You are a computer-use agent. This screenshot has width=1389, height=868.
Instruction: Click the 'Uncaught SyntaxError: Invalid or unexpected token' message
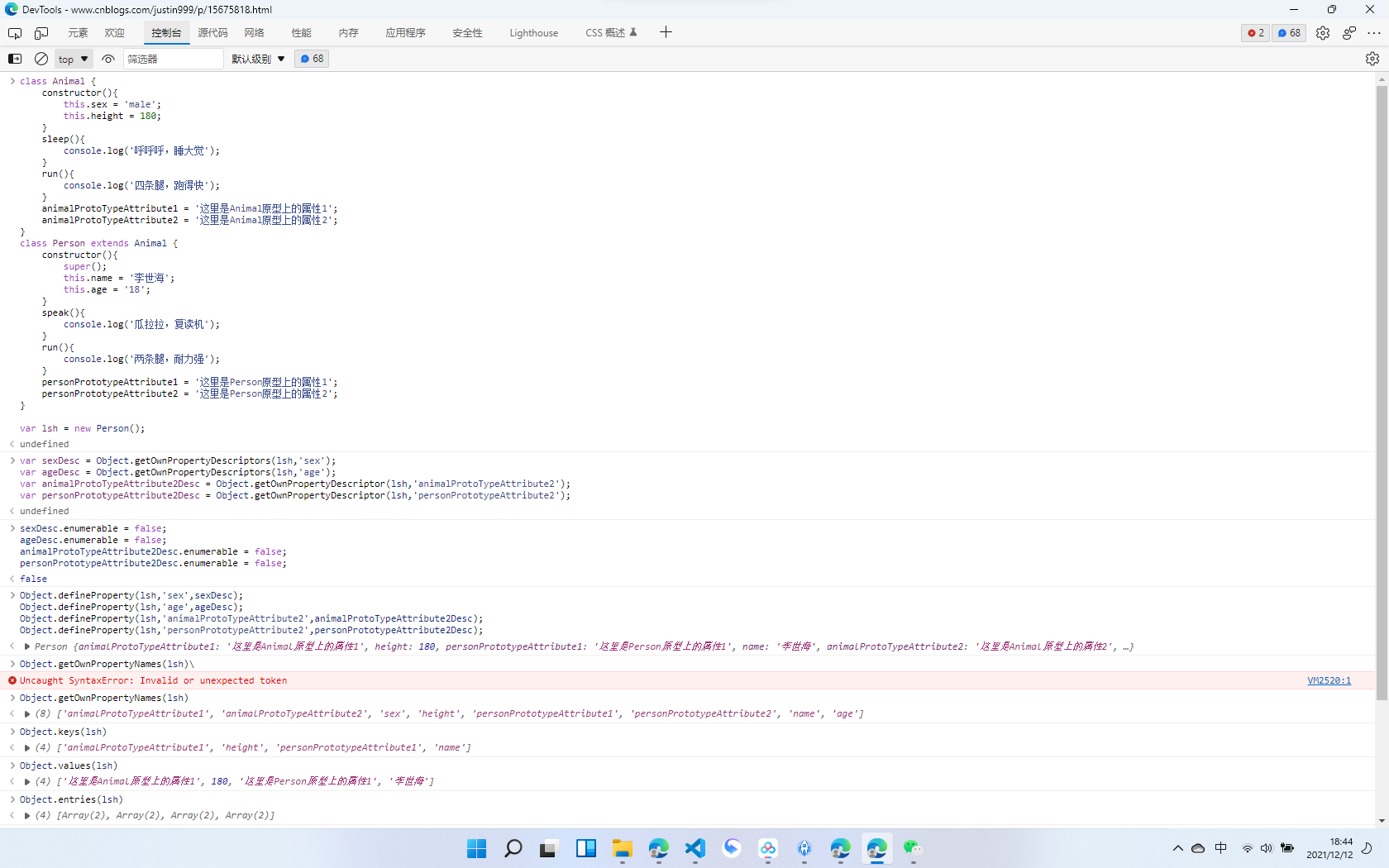pos(154,680)
